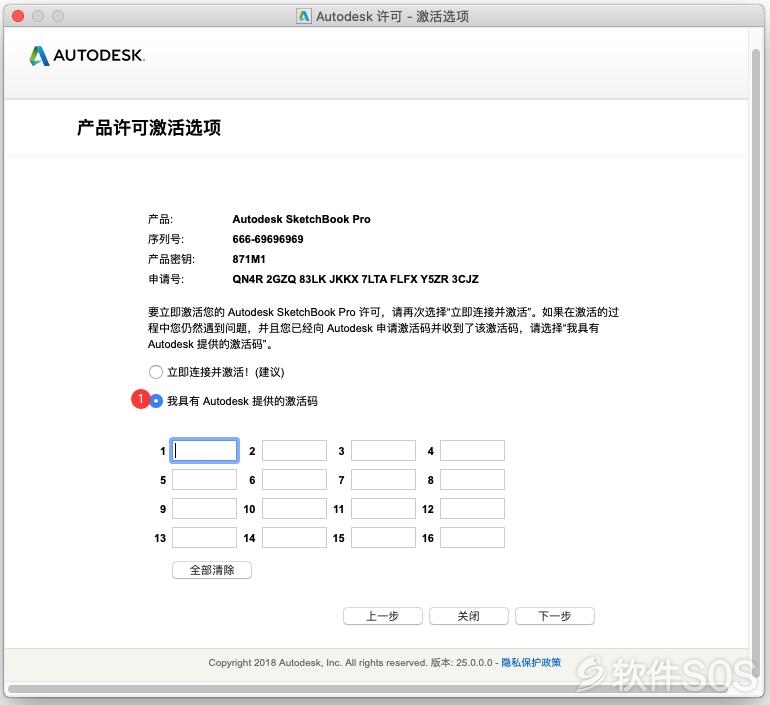The image size is (770, 705).
Task: Click activation code field 9
Action: [x=204, y=509]
